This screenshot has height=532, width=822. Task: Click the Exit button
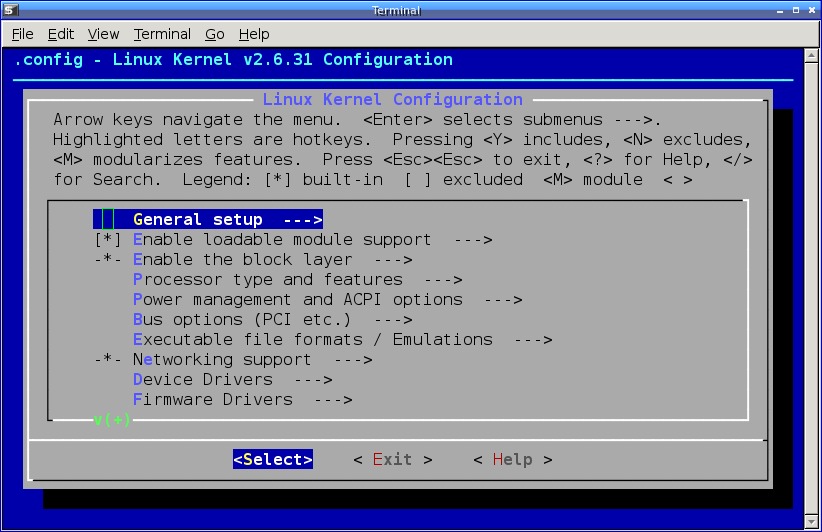coord(393,460)
